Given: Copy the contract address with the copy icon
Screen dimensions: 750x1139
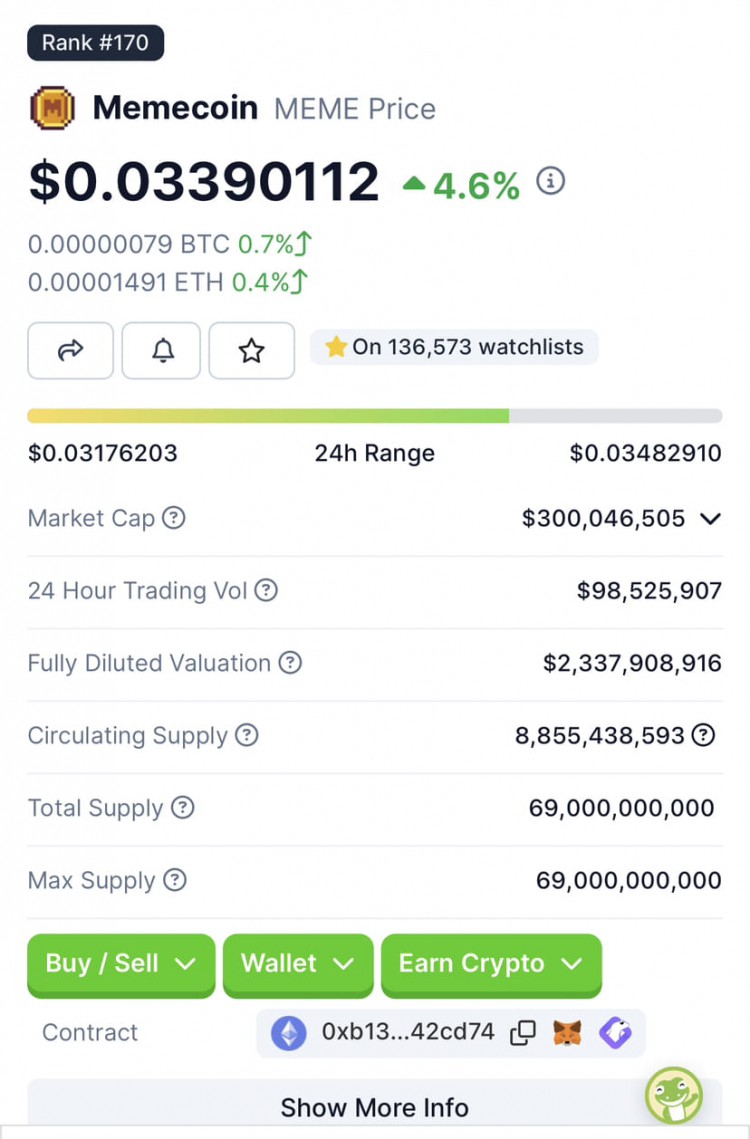Looking at the screenshot, I should 523,1032.
